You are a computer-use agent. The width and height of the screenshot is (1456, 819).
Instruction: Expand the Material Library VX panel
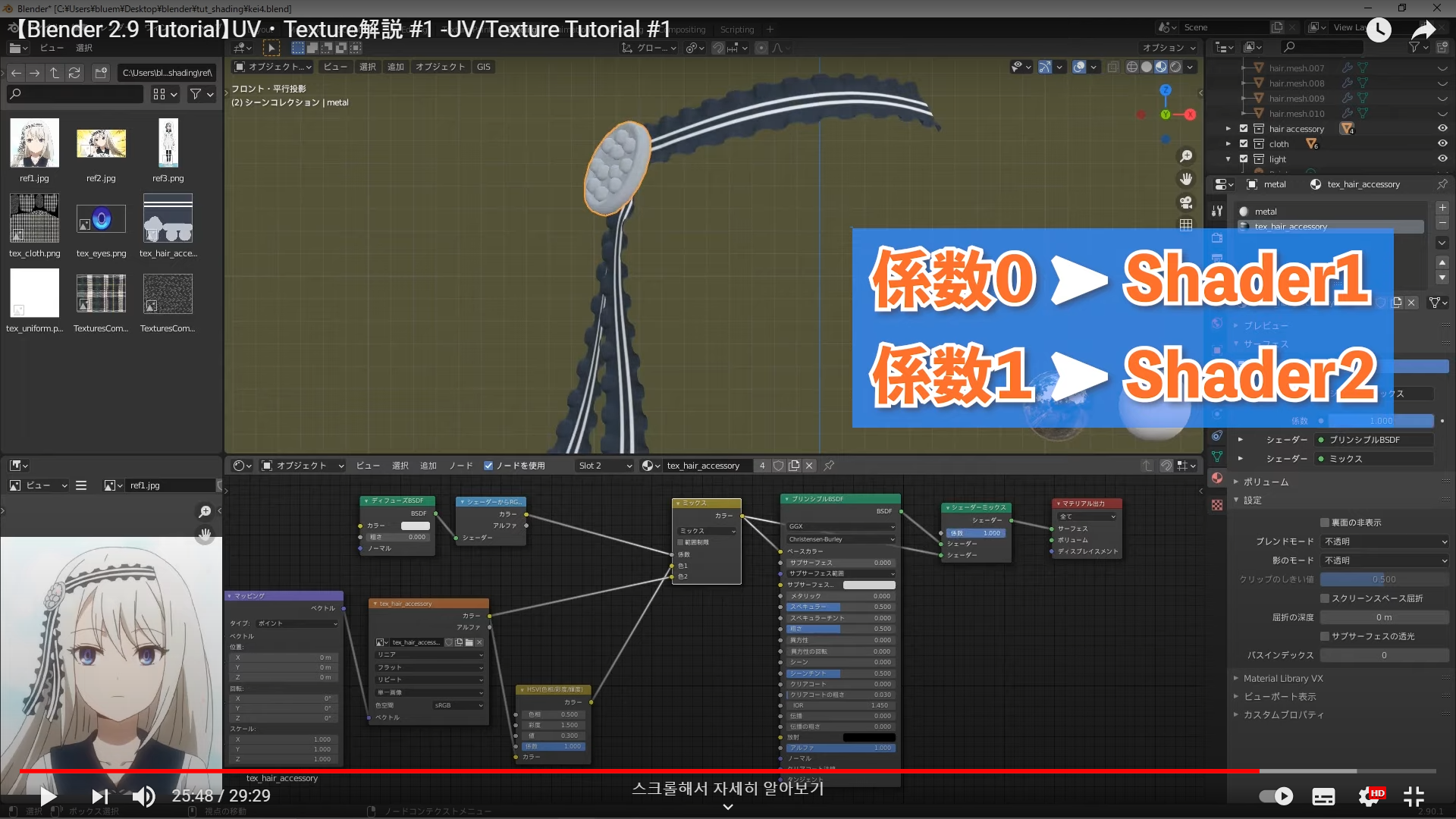[x=1283, y=679]
